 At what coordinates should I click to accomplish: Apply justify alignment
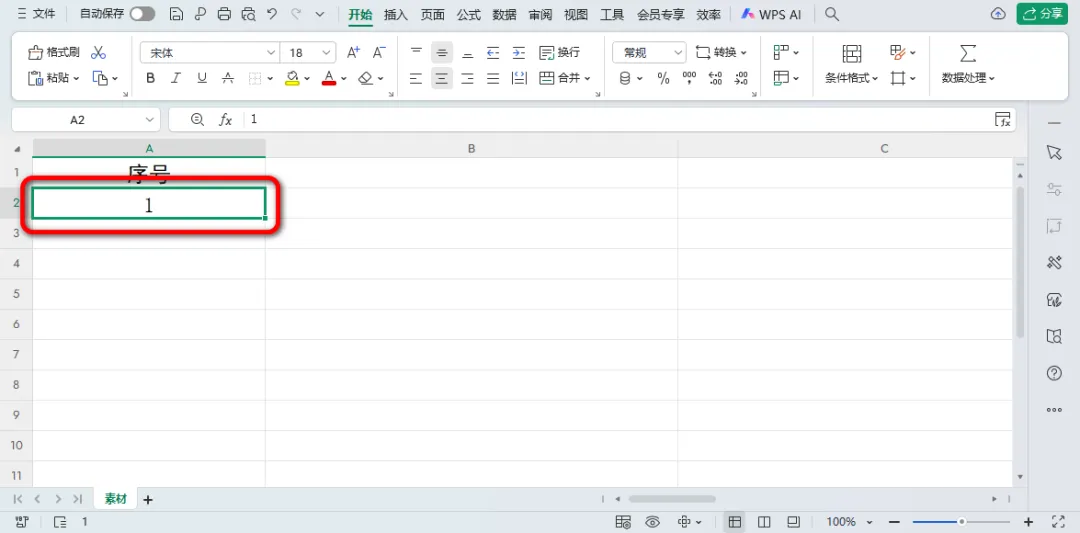(x=493, y=79)
